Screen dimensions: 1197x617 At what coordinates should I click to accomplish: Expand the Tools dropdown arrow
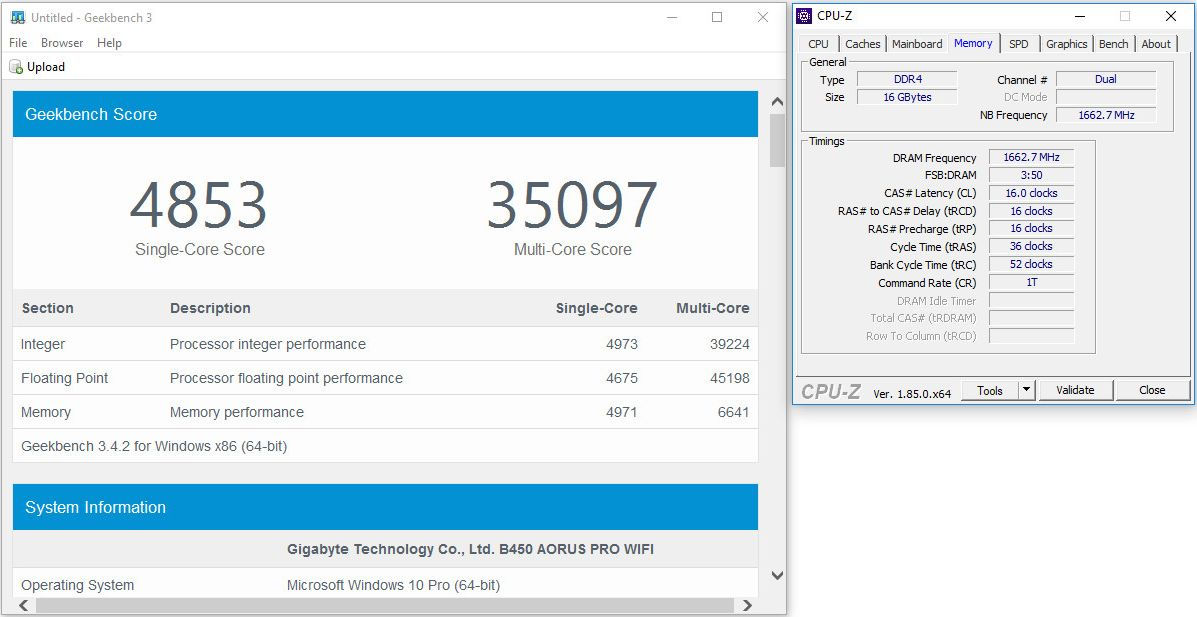1027,391
